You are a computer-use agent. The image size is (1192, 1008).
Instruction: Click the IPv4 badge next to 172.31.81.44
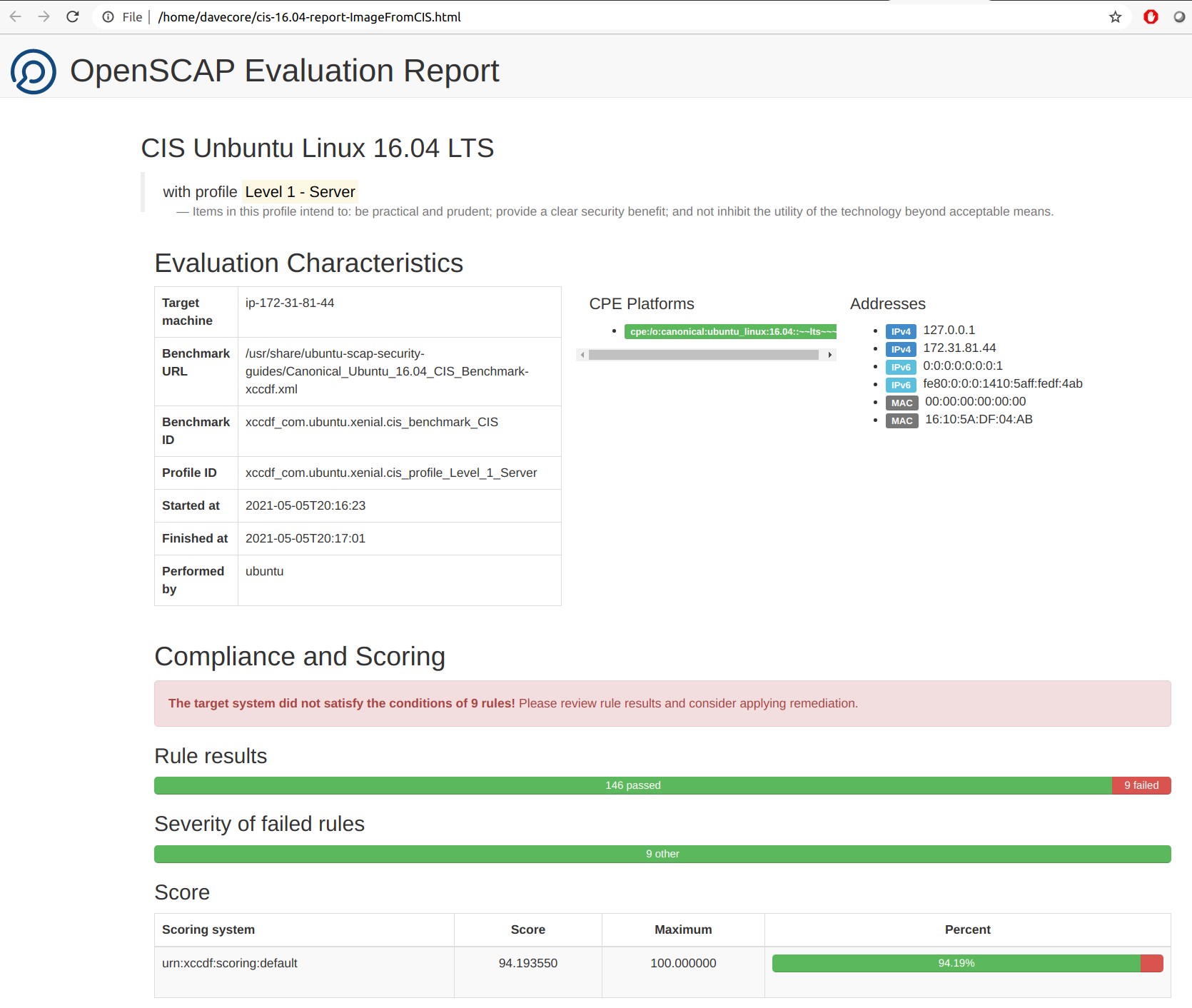901,349
